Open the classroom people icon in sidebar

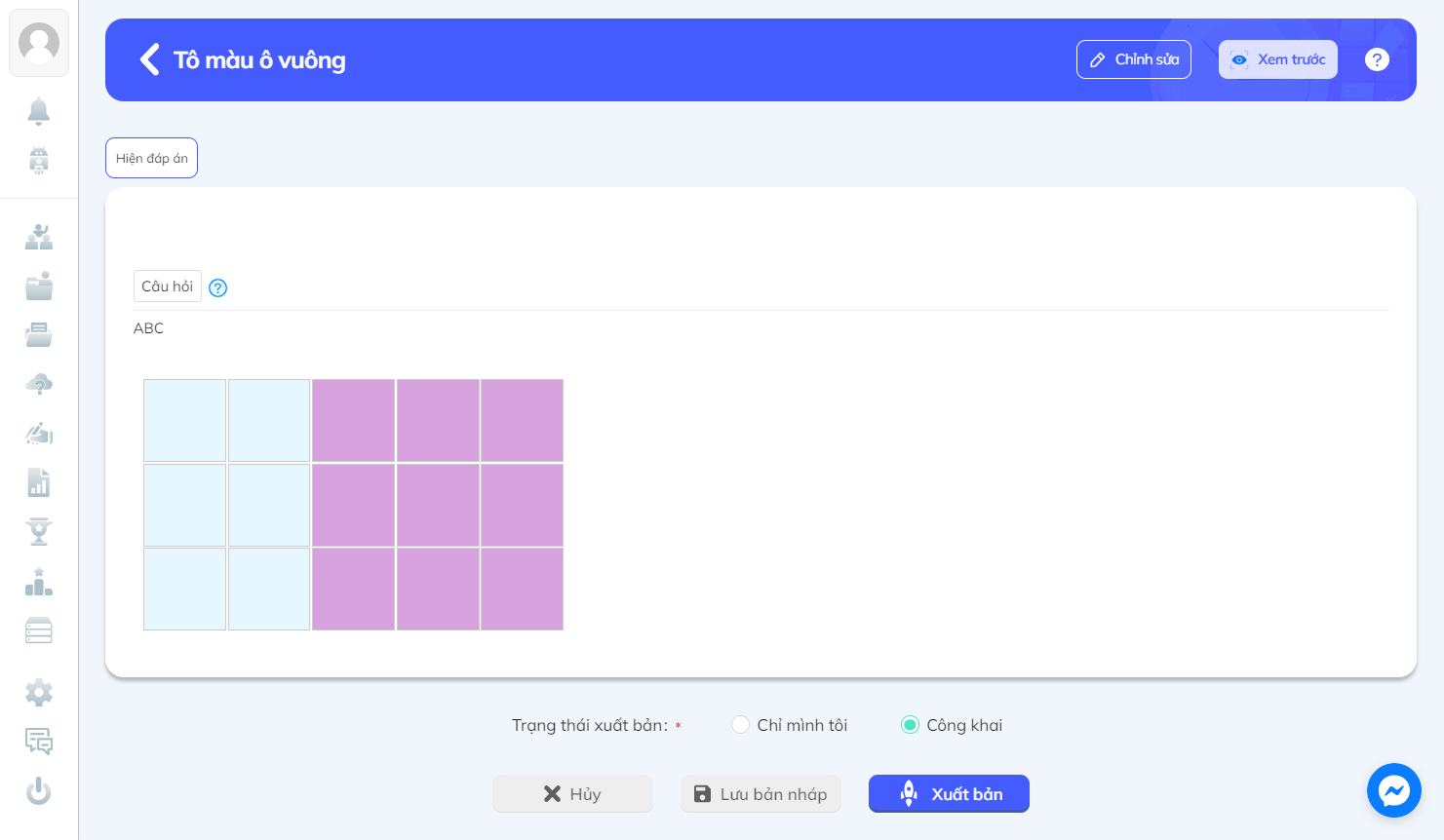coord(39,237)
